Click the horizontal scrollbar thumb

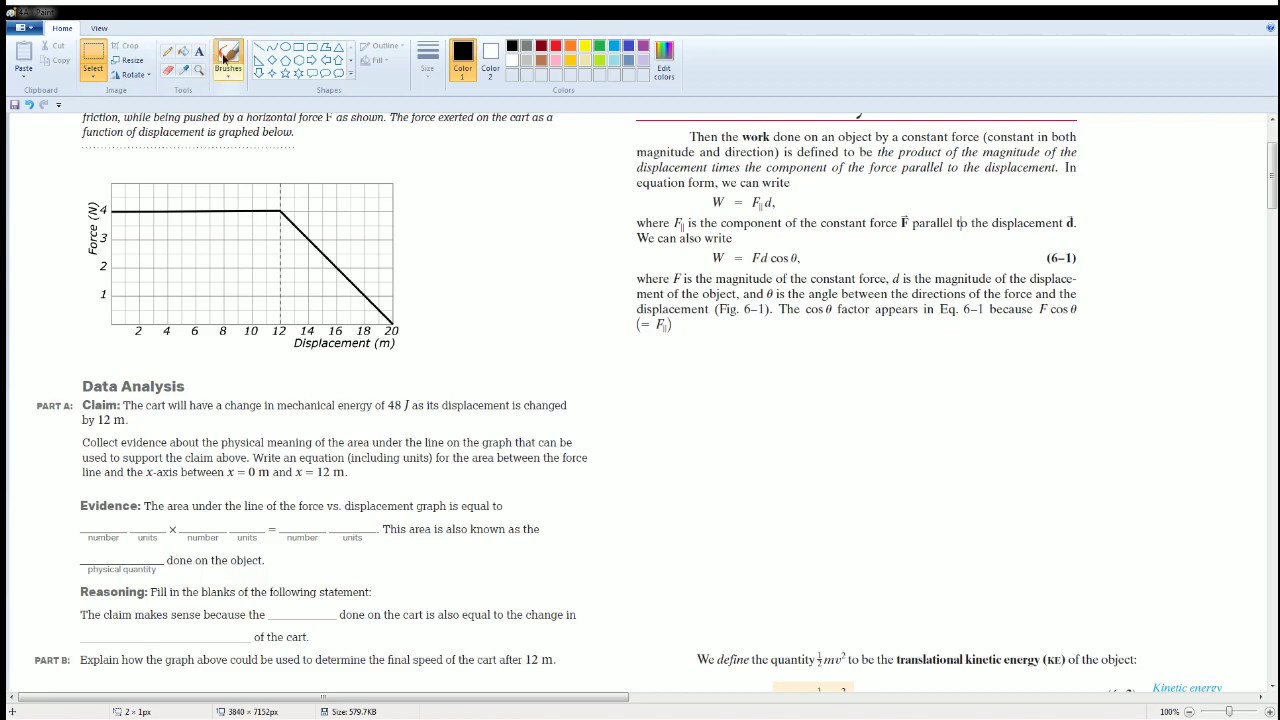coord(324,697)
